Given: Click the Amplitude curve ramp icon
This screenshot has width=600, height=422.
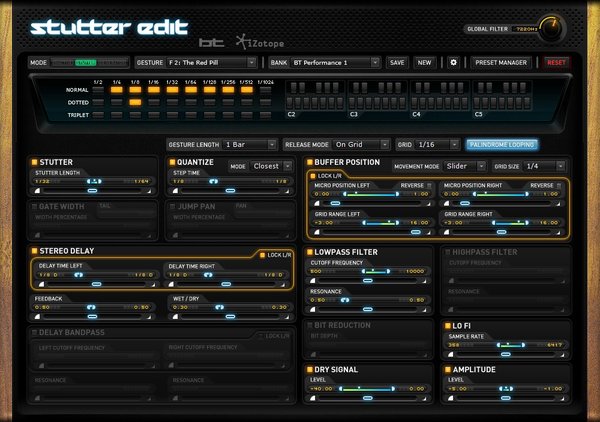Looking at the screenshot, I should pos(450,398).
